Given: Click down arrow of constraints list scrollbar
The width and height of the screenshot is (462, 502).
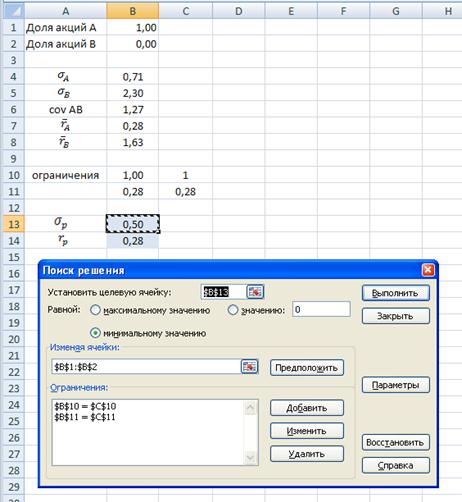Looking at the screenshot, I should tap(250, 458).
